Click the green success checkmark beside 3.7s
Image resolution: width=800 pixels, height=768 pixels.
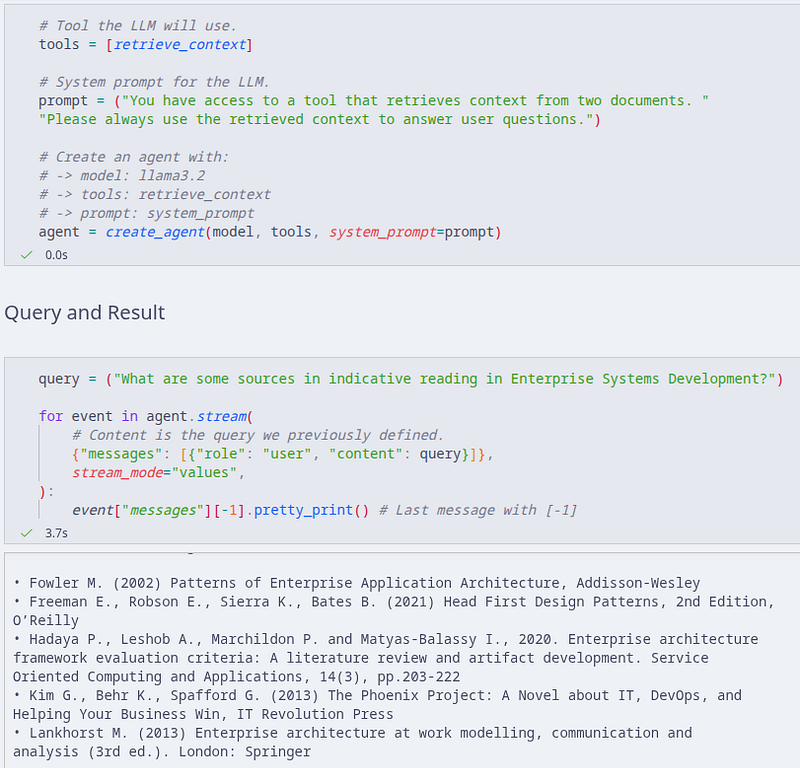27,533
